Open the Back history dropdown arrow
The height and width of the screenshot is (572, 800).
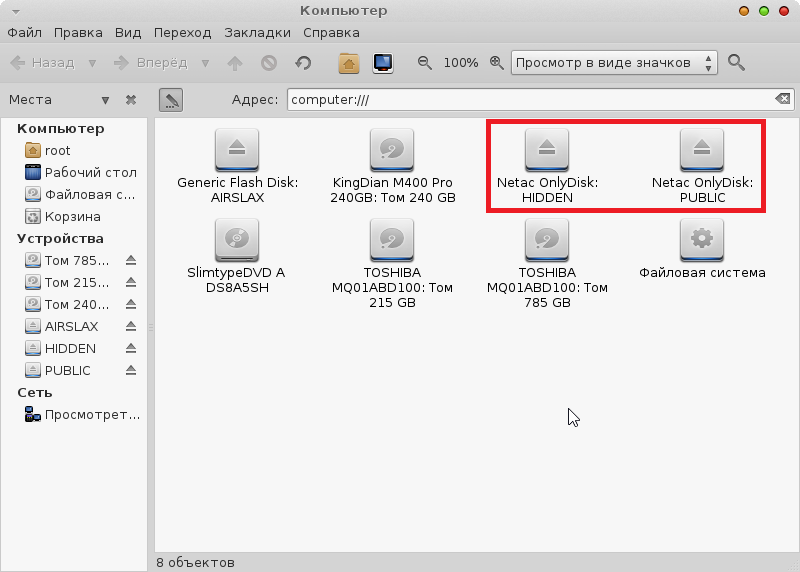[x=92, y=63]
